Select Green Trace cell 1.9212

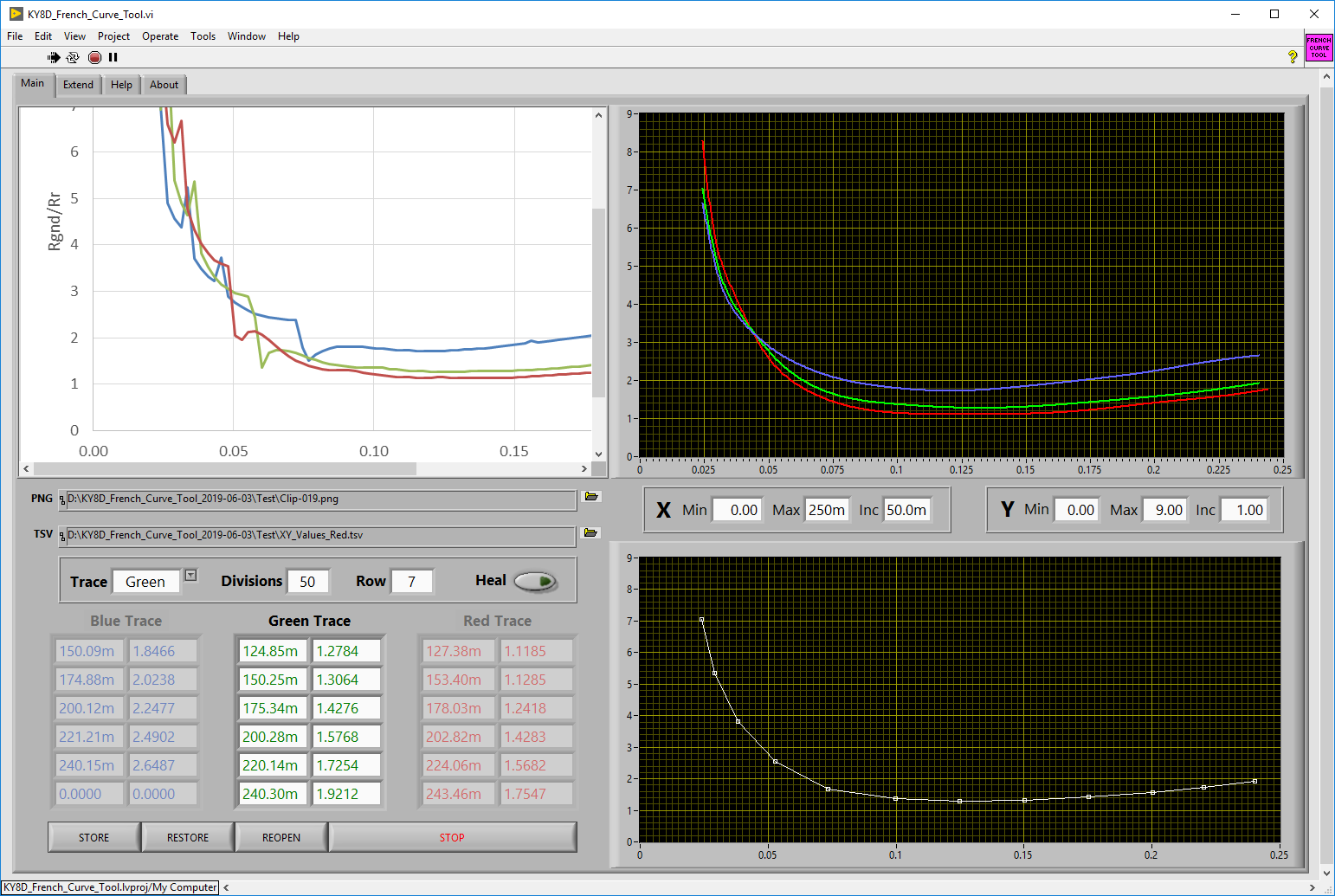coord(346,794)
